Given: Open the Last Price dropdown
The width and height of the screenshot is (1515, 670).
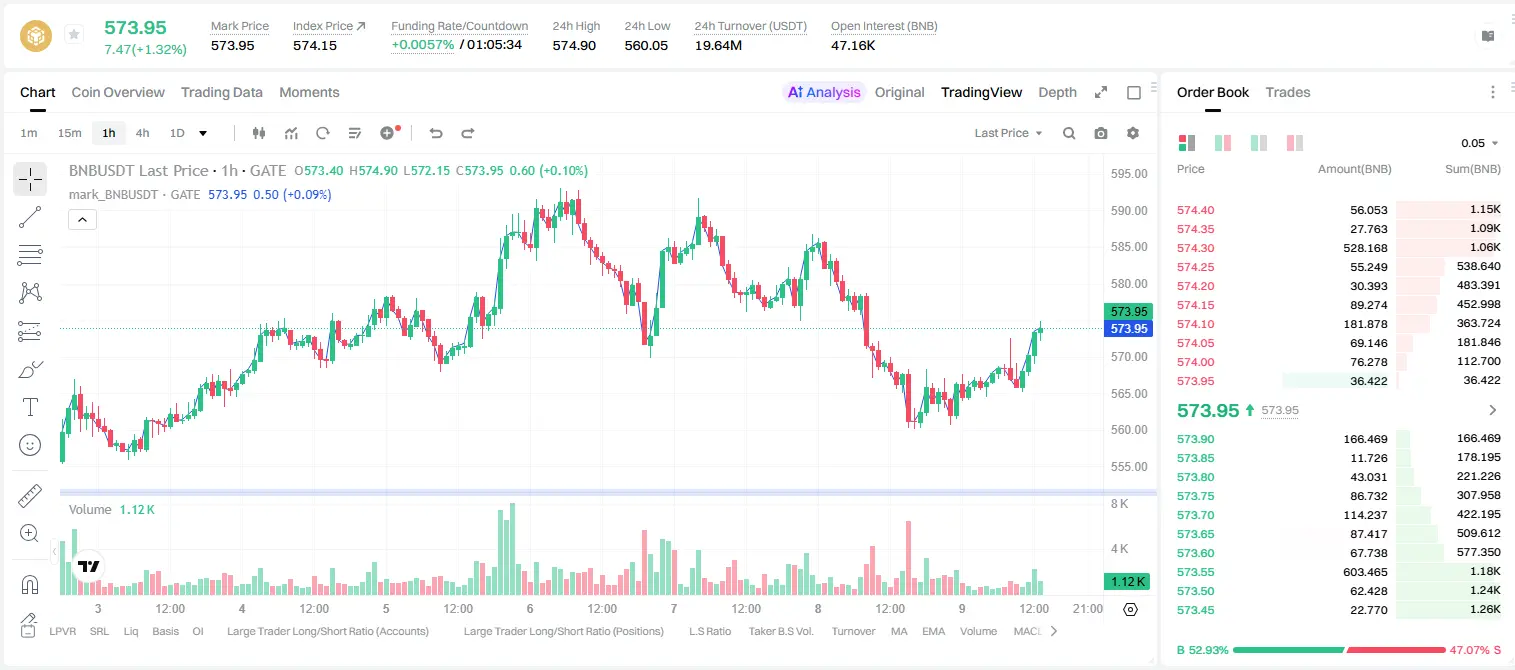Looking at the screenshot, I should click(1008, 133).
